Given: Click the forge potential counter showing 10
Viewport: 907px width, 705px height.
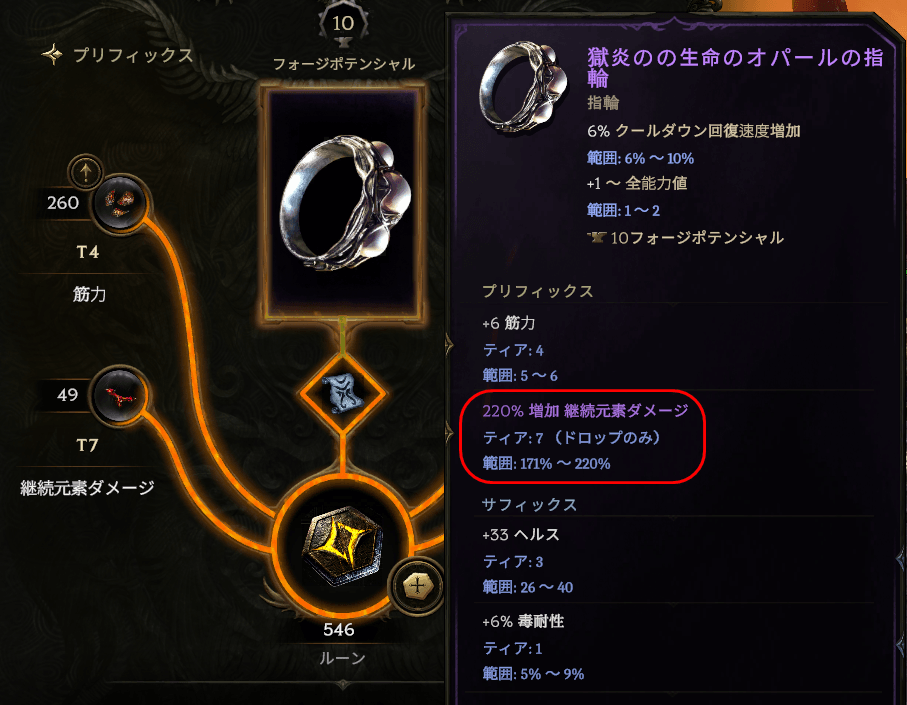Looking at the screenshot, I should 343,24.
